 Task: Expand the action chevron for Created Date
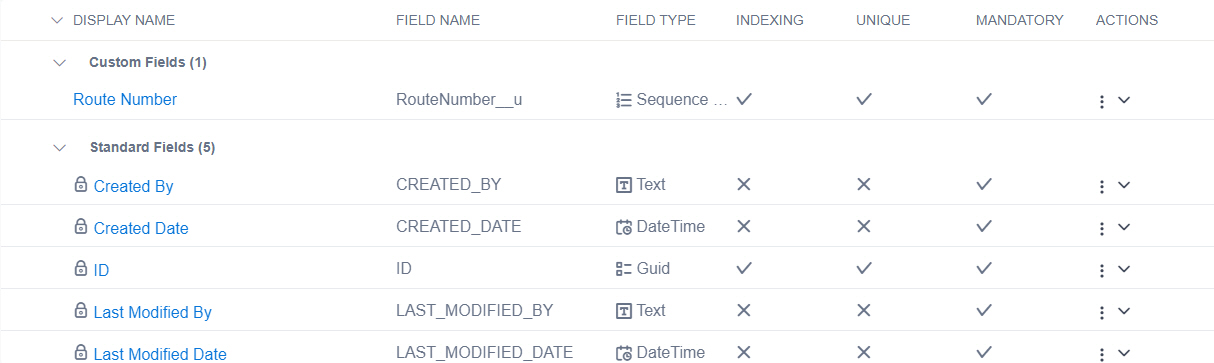pos(1124,227)
